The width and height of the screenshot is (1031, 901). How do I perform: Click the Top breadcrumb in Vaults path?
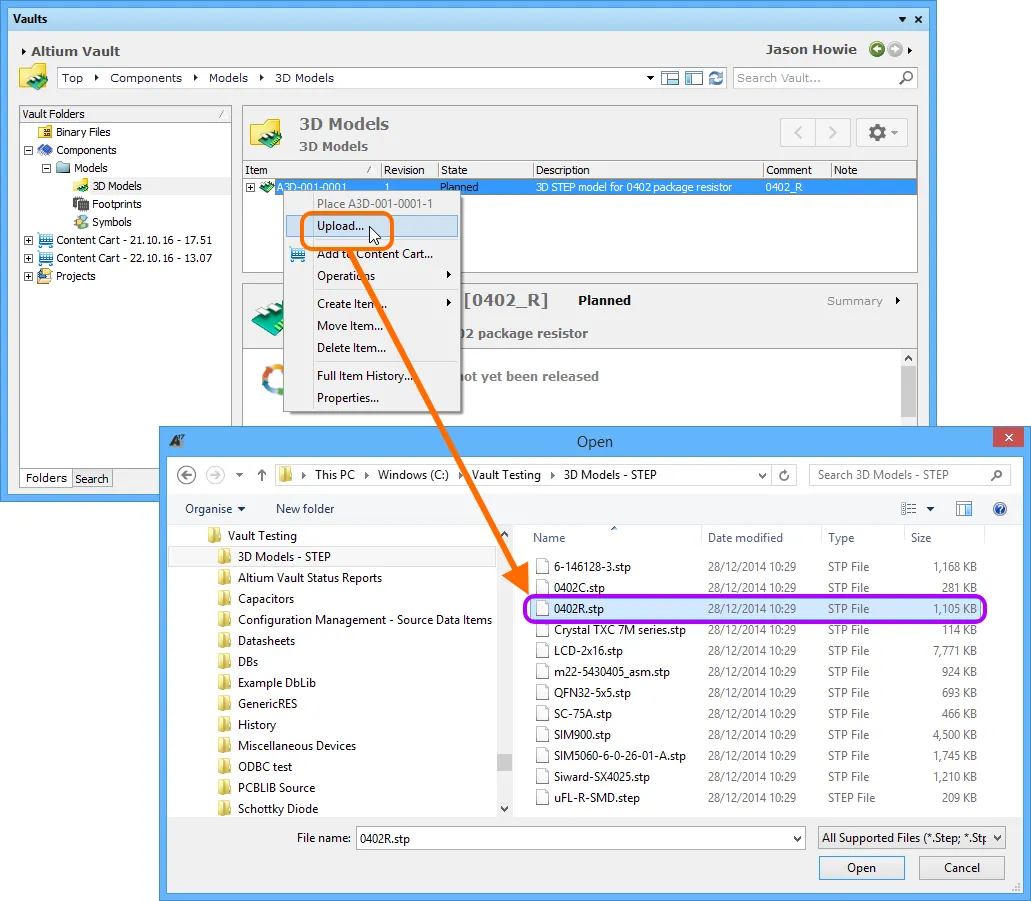click(72, 78)
